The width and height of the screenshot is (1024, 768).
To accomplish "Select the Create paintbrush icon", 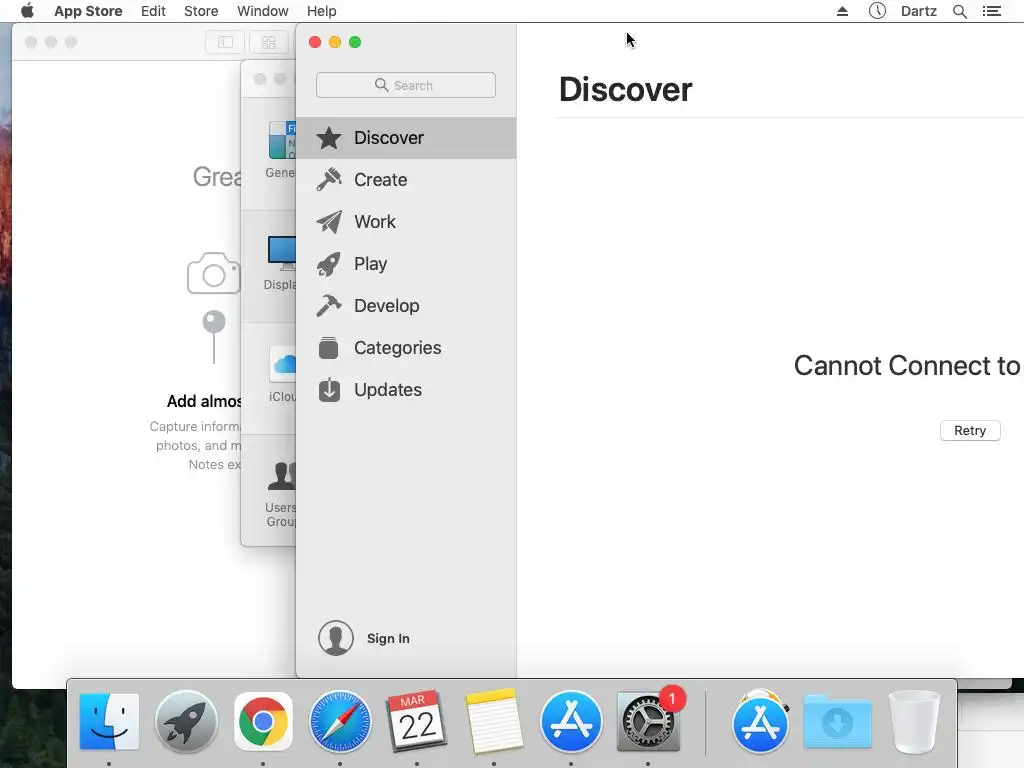I will pos(329,180).
